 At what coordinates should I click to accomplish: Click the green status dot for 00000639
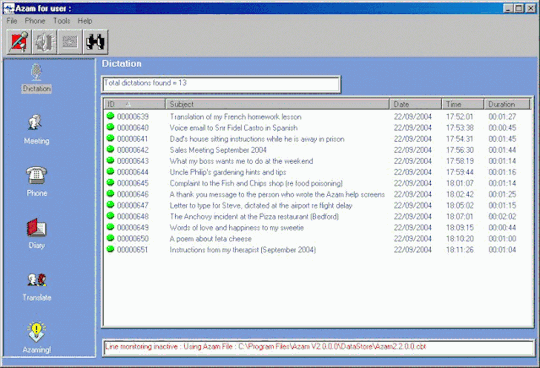coord(110,116)
